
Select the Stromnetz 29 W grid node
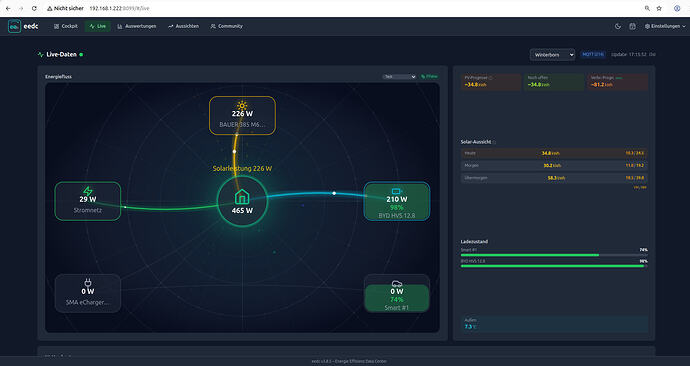[x=88, y=201]
